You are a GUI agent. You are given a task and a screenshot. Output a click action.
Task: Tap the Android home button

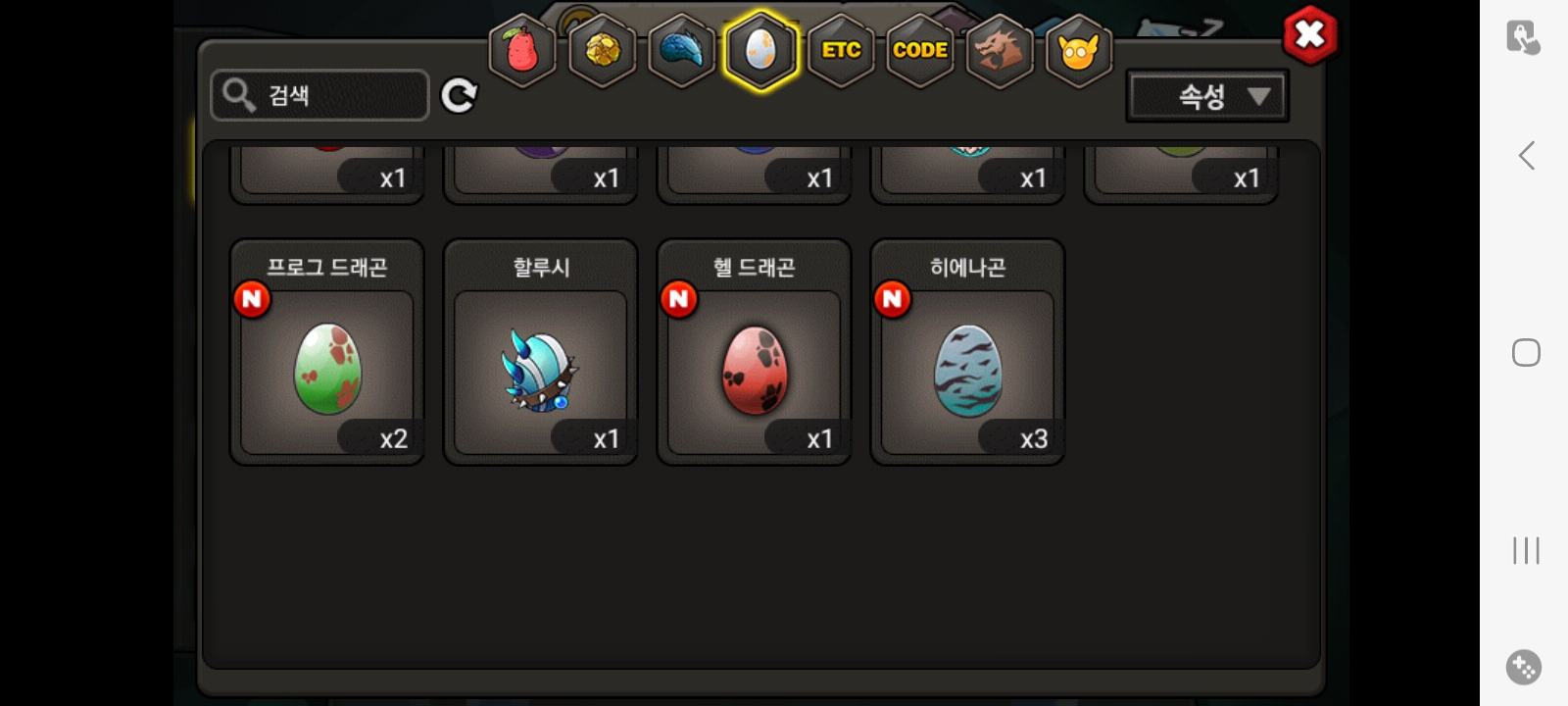tap(1526, 352)
